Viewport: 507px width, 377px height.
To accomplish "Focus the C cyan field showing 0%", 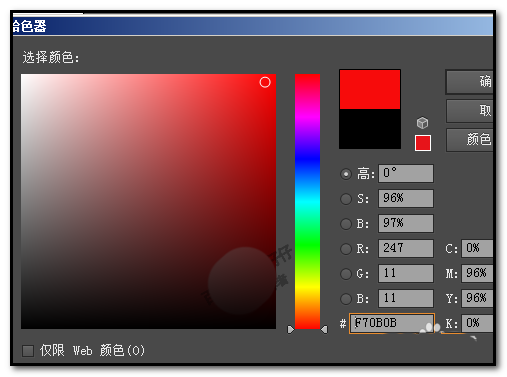I will (477, 248).
